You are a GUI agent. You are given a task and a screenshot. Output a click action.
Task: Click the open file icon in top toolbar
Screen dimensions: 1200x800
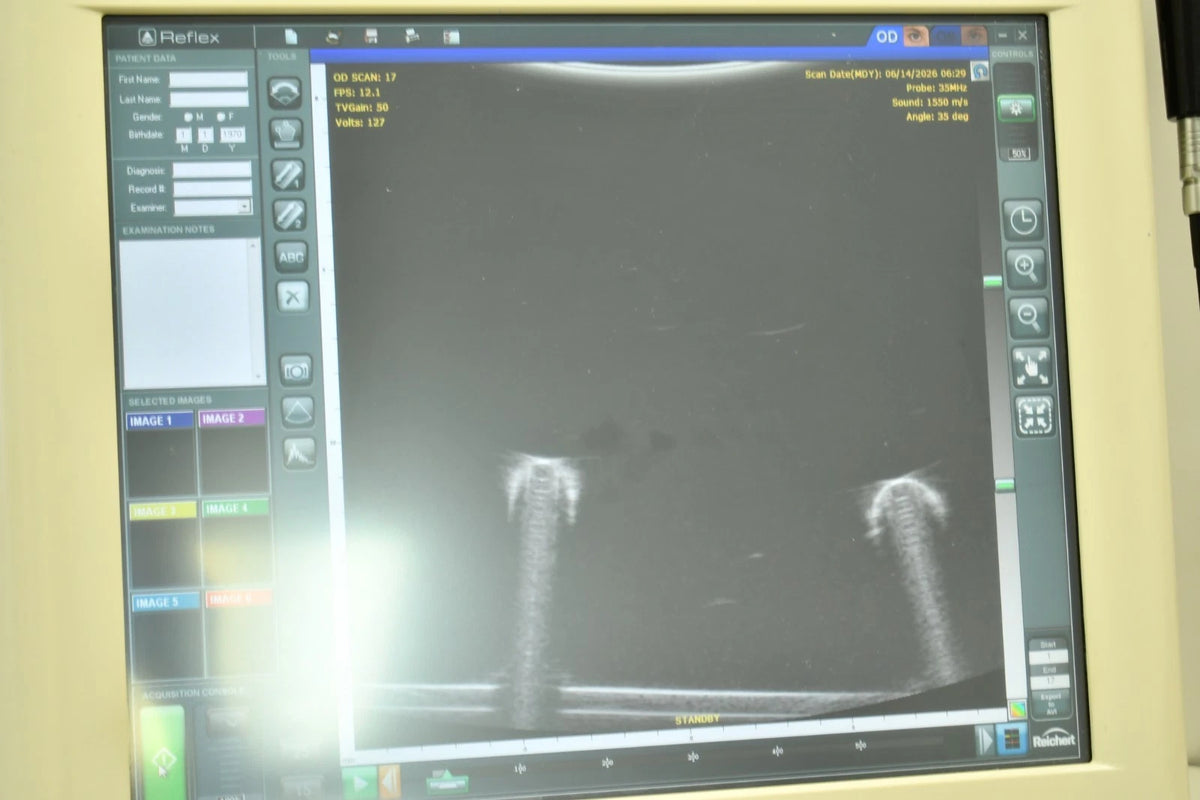[x=333, y=37]
